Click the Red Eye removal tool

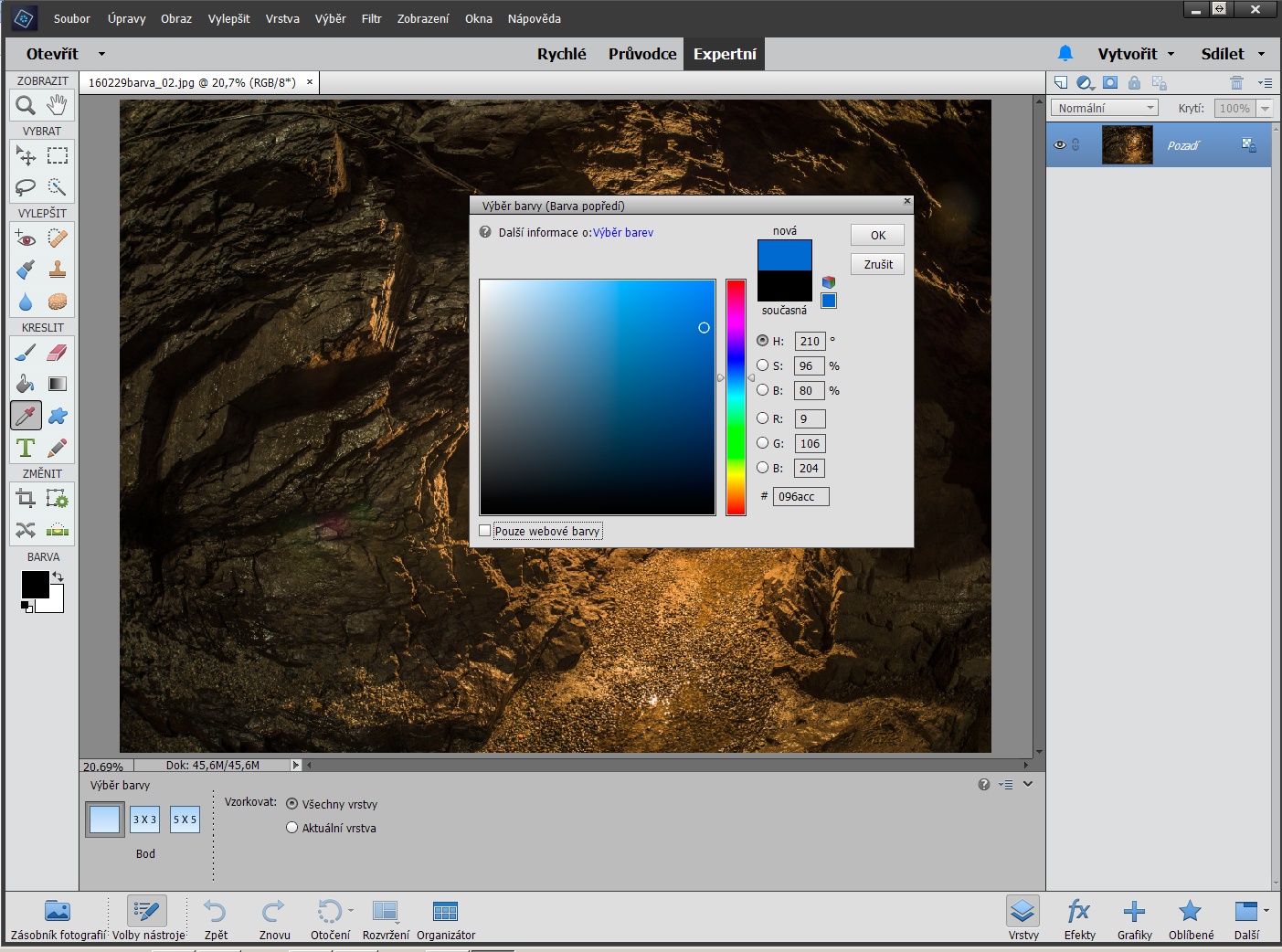pos(26,238)
